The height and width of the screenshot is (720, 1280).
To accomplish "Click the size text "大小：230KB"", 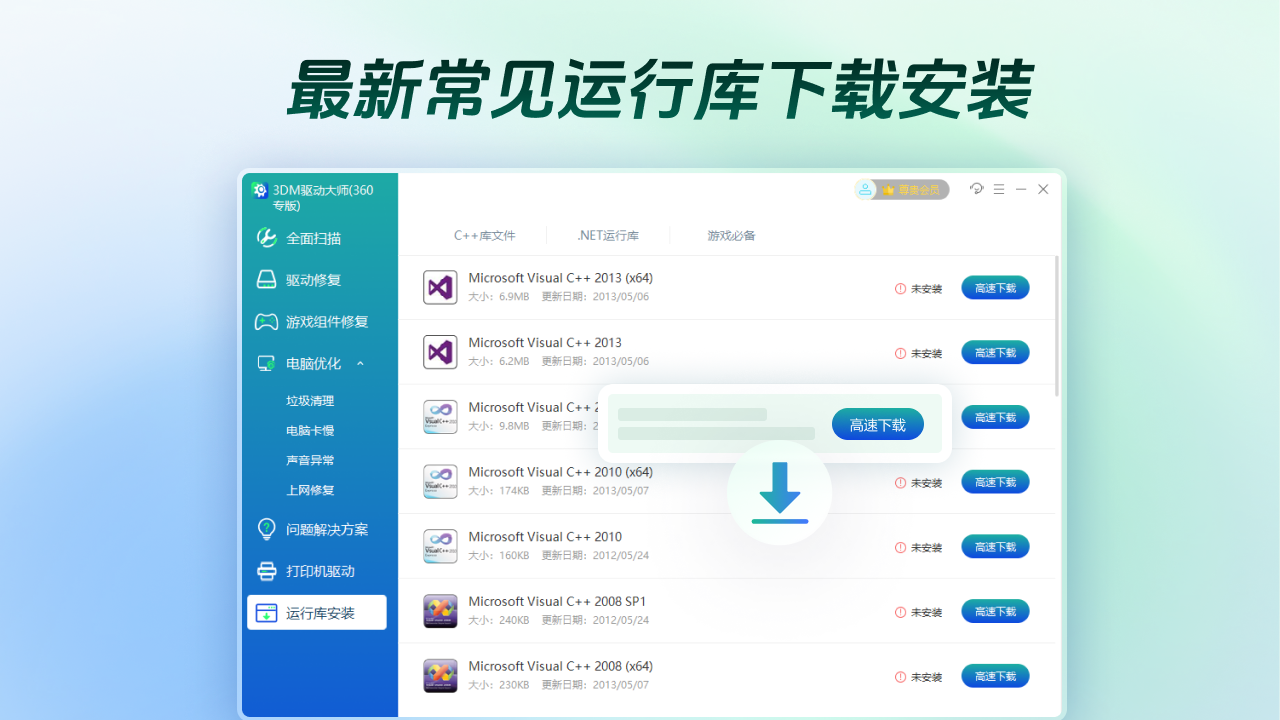I will (499, 685).
